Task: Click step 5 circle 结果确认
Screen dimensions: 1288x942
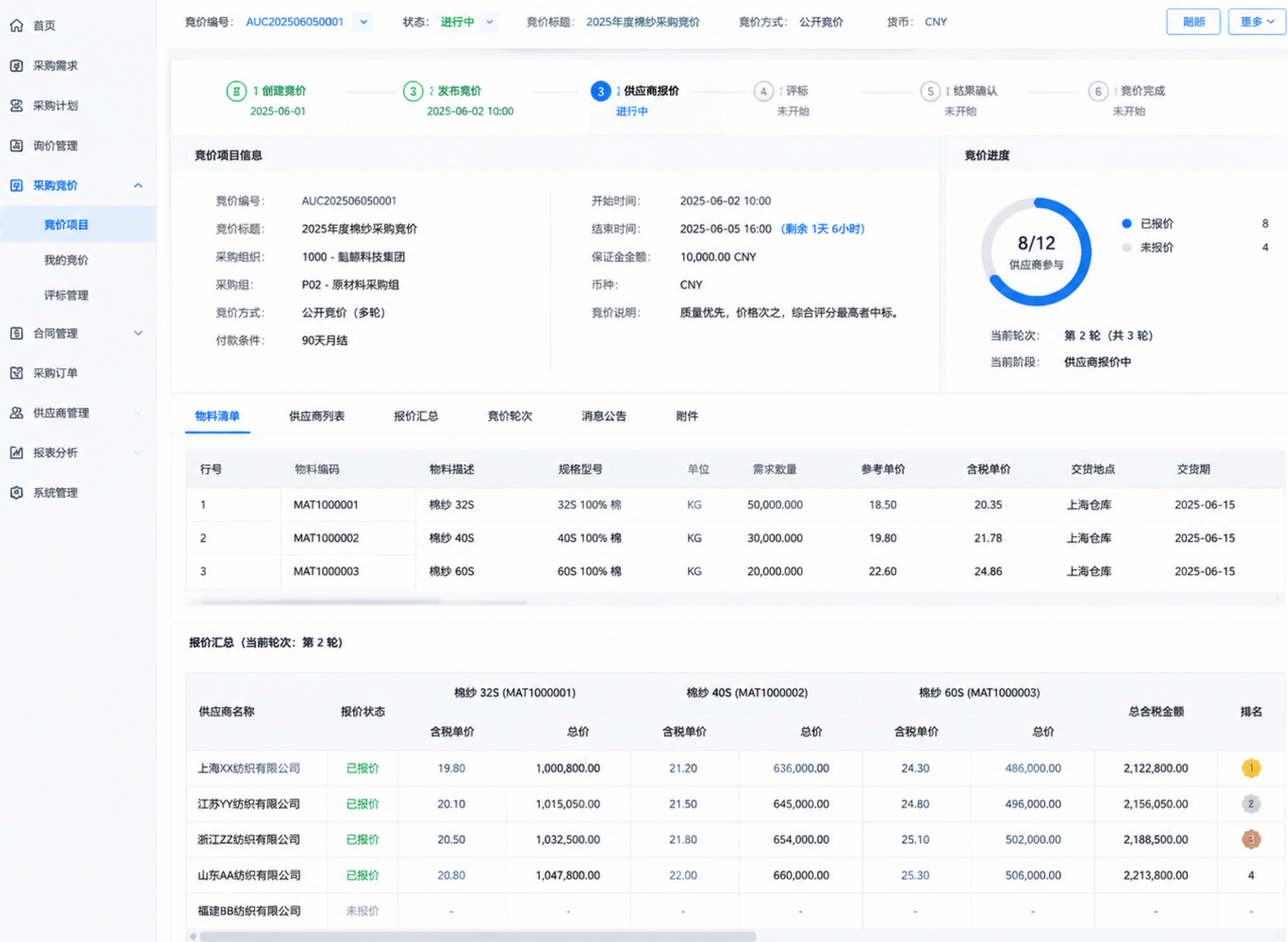Action: [930, 91]
